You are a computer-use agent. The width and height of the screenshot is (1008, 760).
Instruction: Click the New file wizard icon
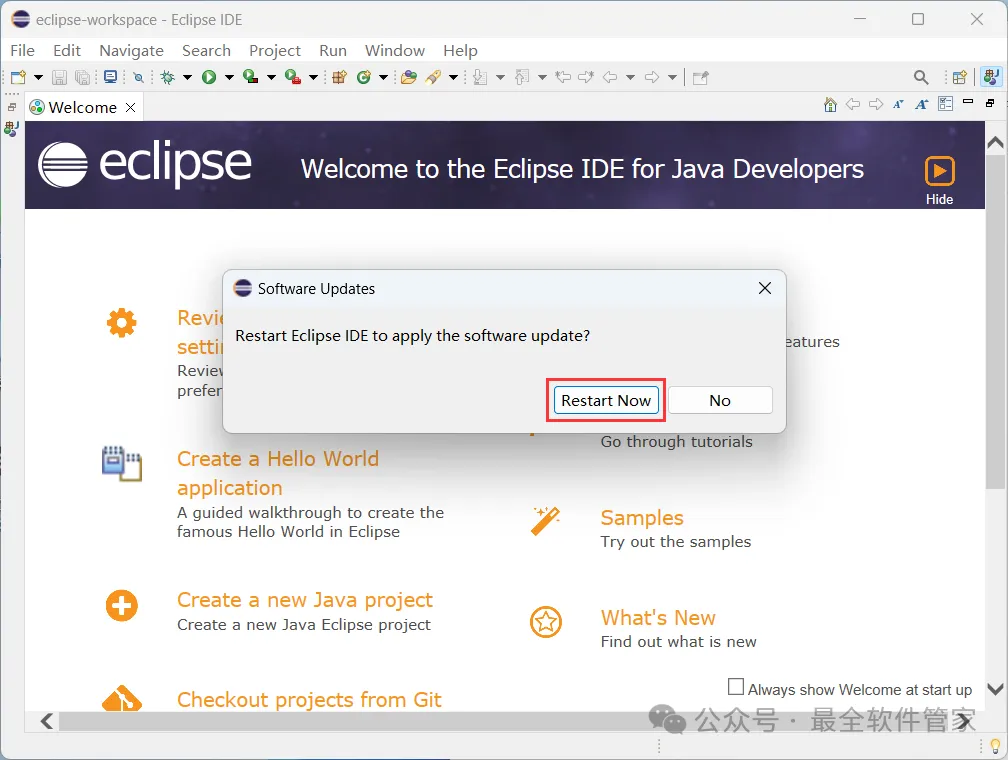tap(18, 77)
